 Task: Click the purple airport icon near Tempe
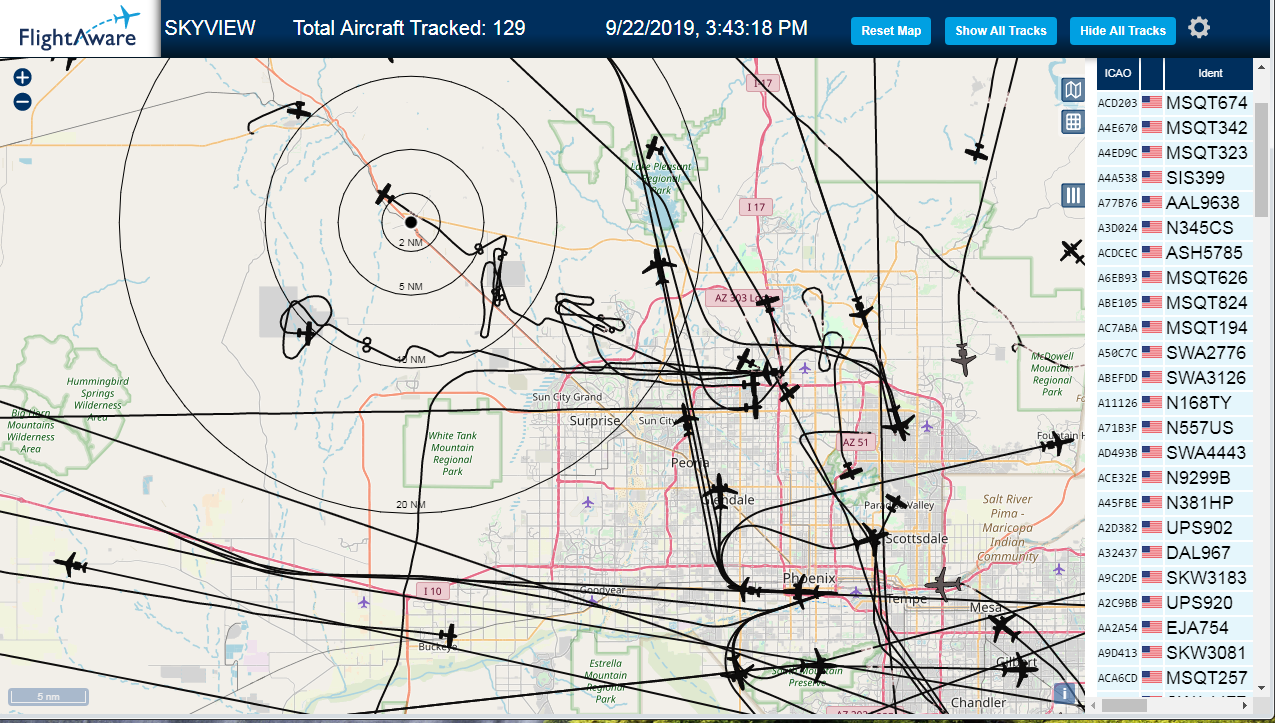[855, 593]
